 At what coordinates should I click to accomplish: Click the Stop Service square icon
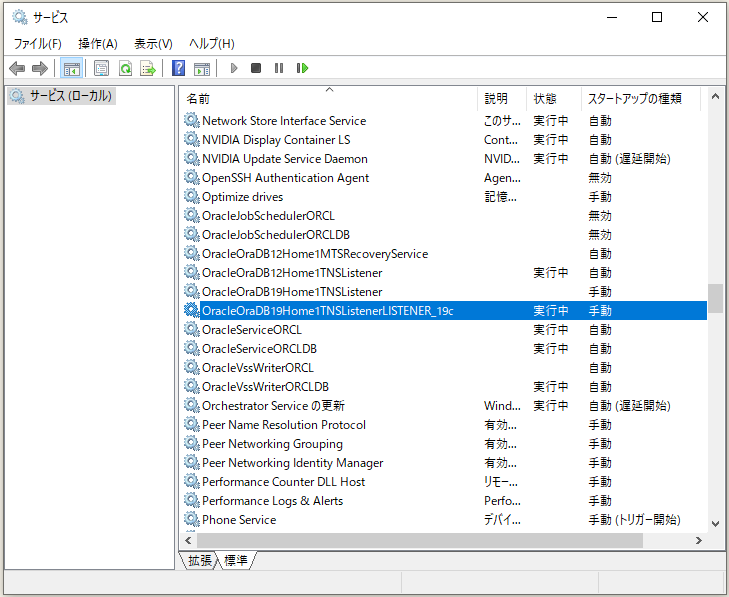tap(256, 68)
